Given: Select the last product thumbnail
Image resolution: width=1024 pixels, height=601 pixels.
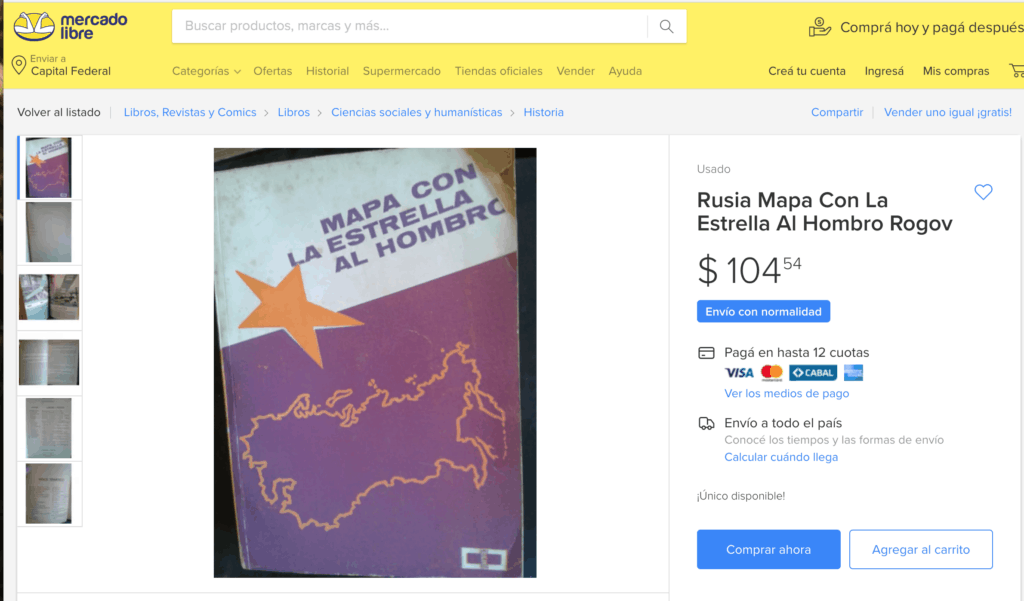Looking at the screenshot, I should (x=49, y=493).
